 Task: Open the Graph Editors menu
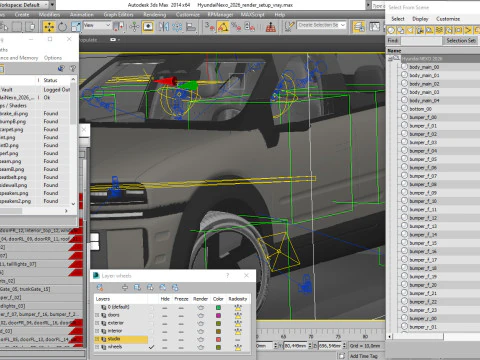(x=118, y=15)
